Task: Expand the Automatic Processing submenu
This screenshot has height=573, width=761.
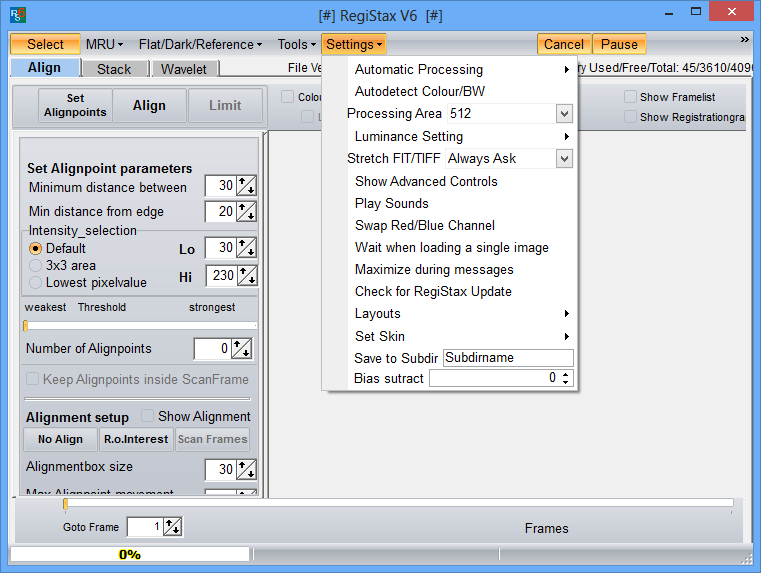Action: pyautogui.click(x=461, y=69)
